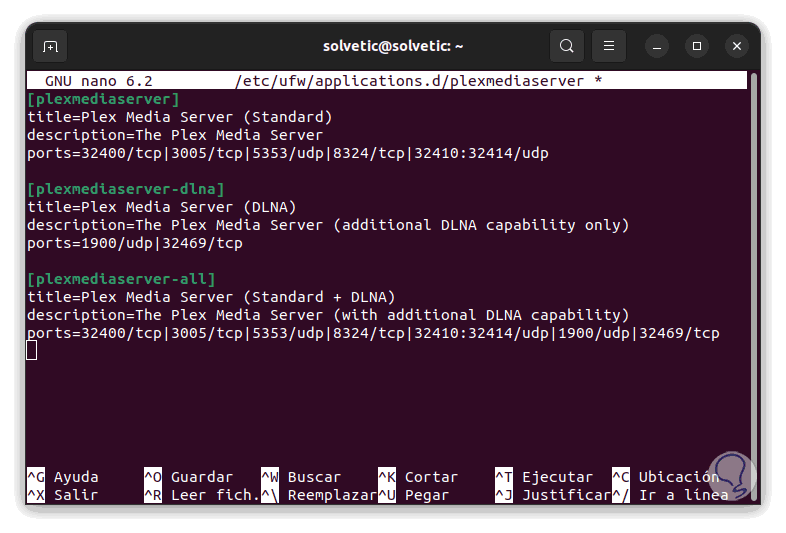Screen dimensions: 786x533
Task: Click title=Plex Media Server (DLNA) line
Action: coord(161,207)
